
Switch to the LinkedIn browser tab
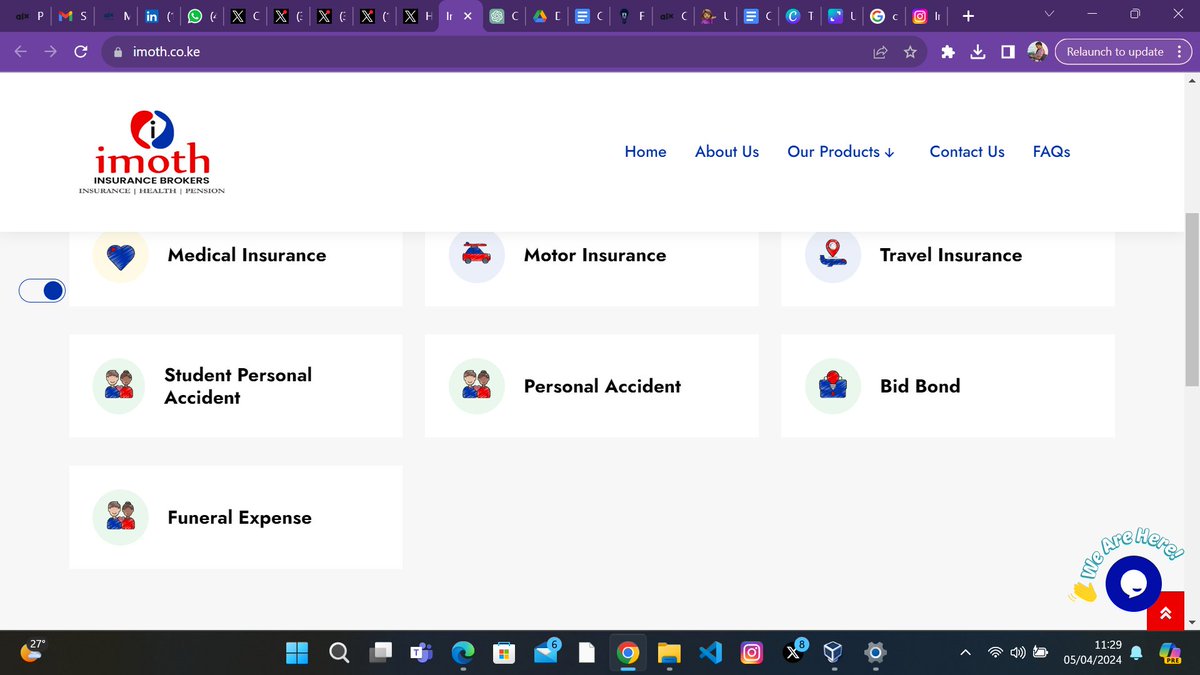158,16
